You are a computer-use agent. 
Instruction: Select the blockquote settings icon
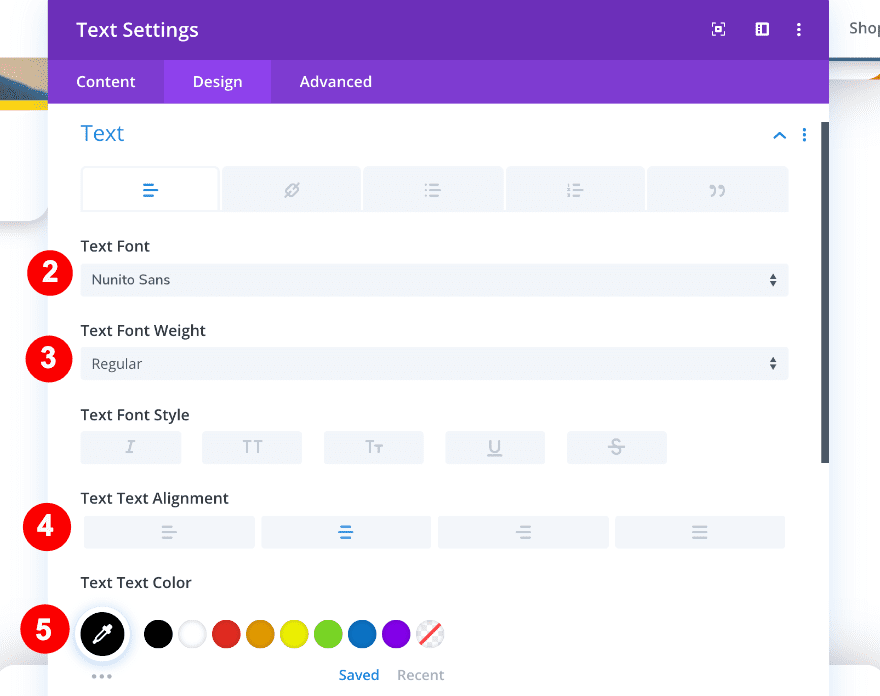[x=717, y=189]
